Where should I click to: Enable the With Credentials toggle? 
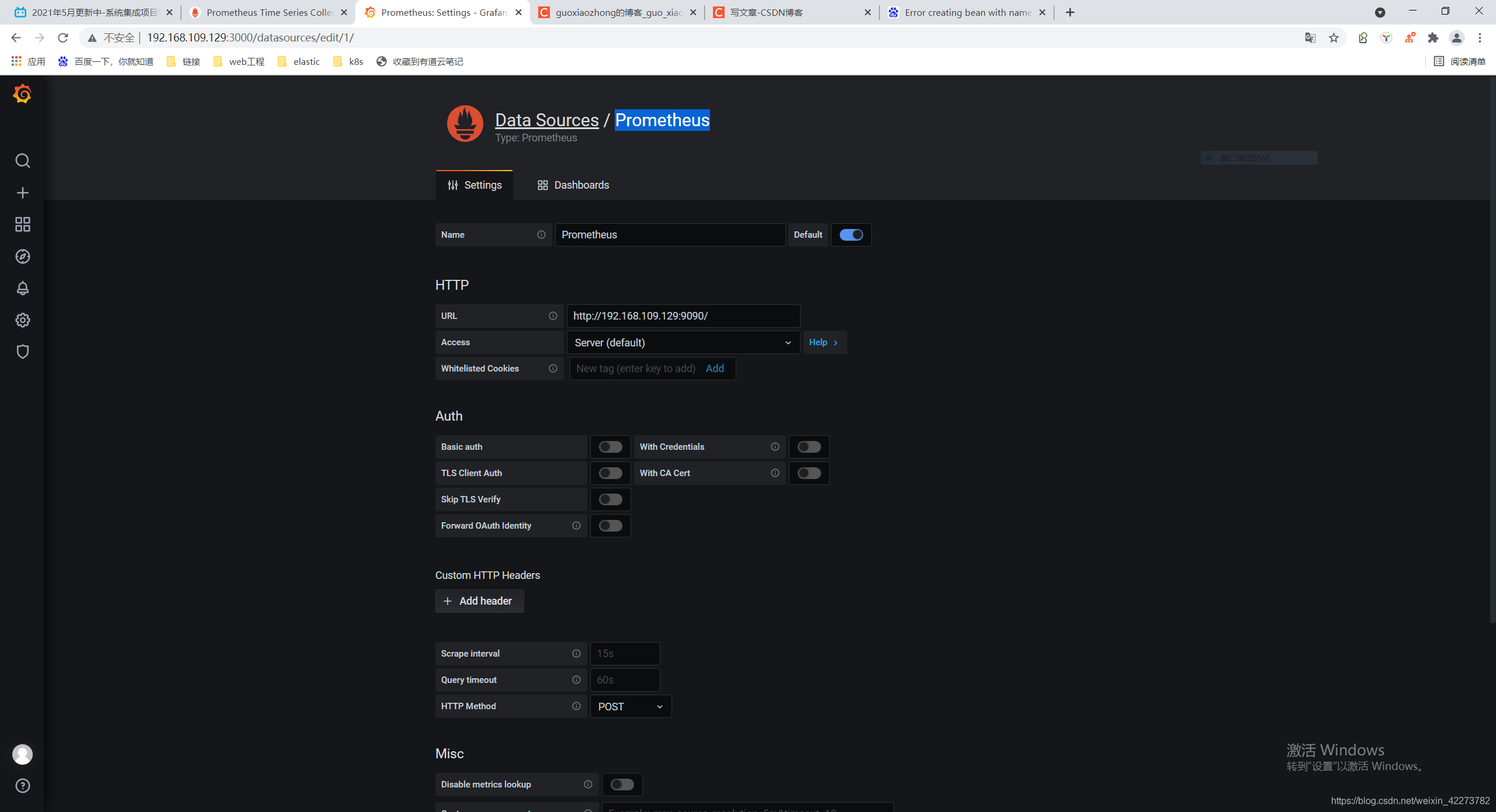809,447
